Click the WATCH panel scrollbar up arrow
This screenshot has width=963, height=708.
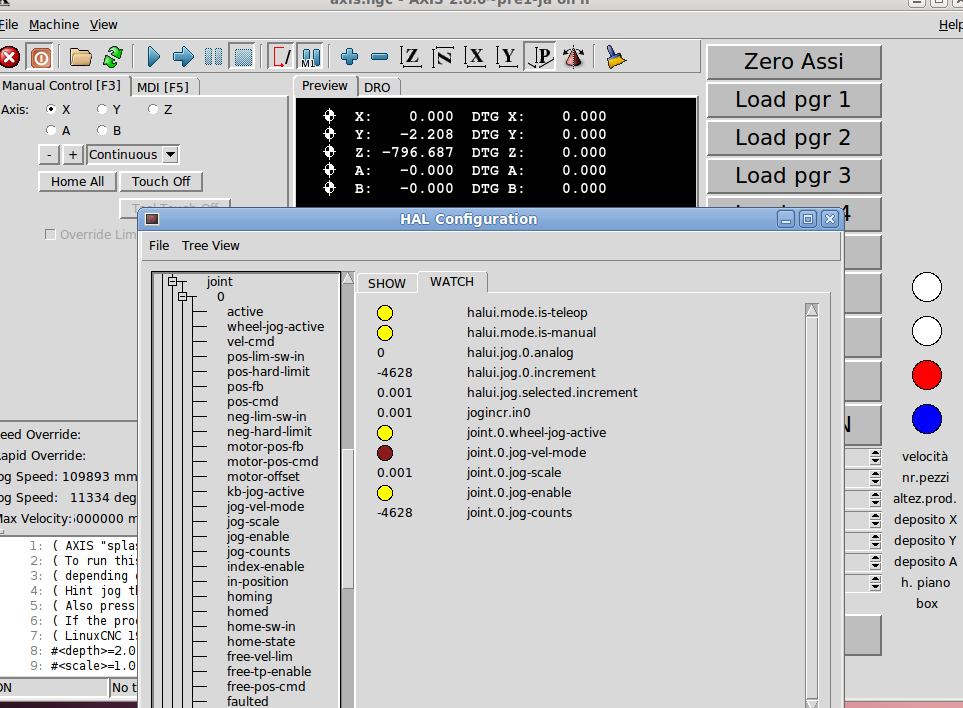coord(812,310)
